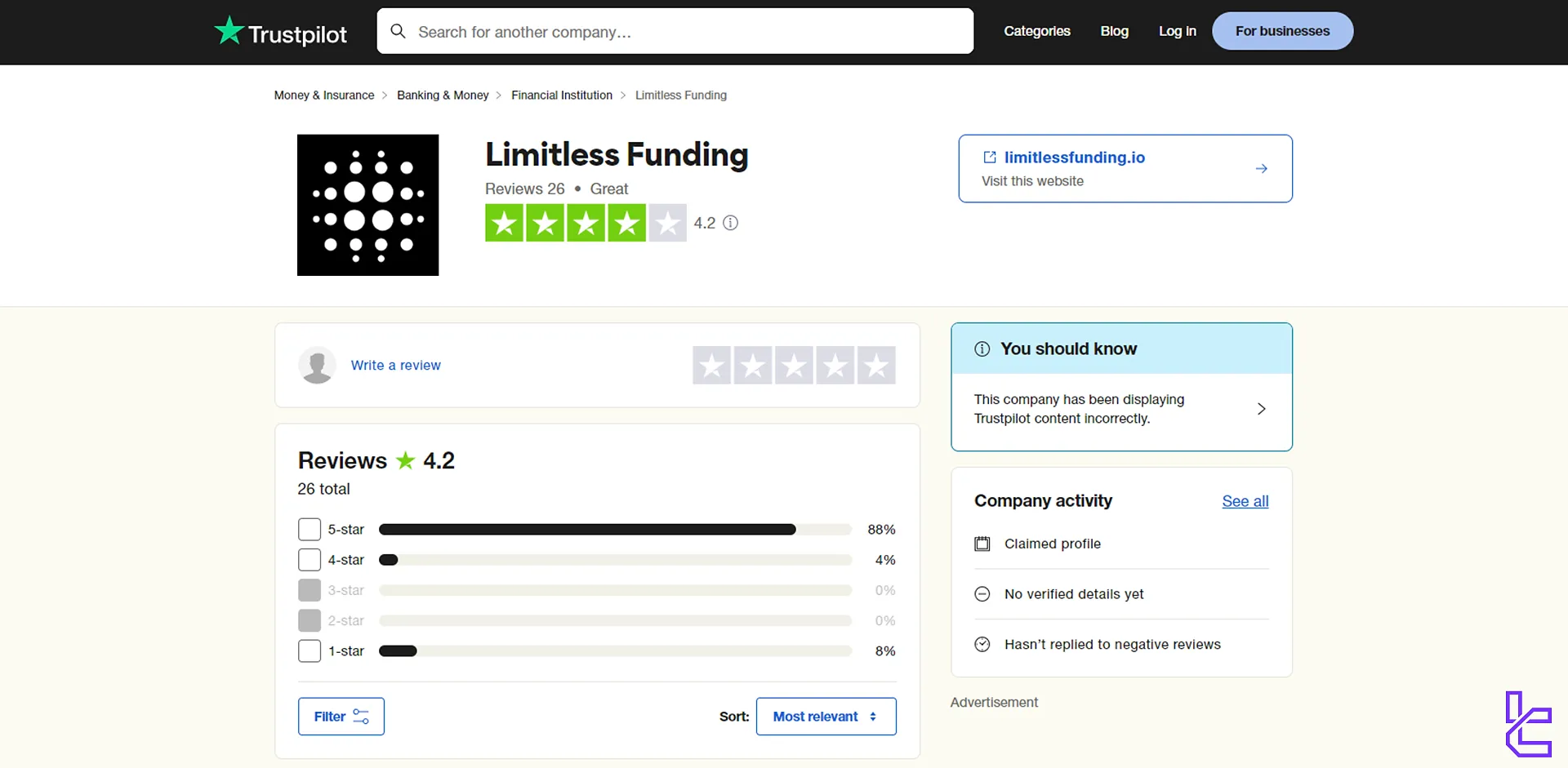Tick the disabled 2-star checkbox
The height and width of the screenshot is (768, 1568).
(310, 620)
